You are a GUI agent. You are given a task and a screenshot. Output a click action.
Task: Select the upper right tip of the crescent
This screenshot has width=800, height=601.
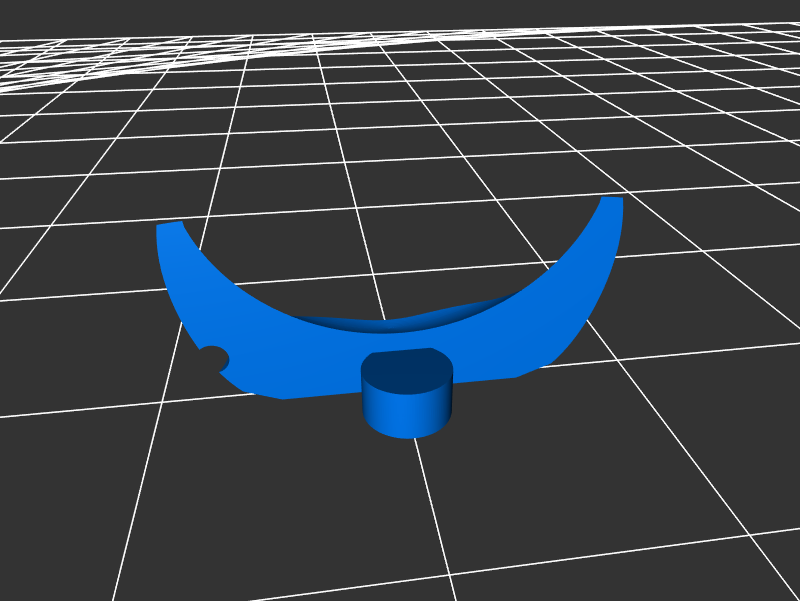click(611, 204)
